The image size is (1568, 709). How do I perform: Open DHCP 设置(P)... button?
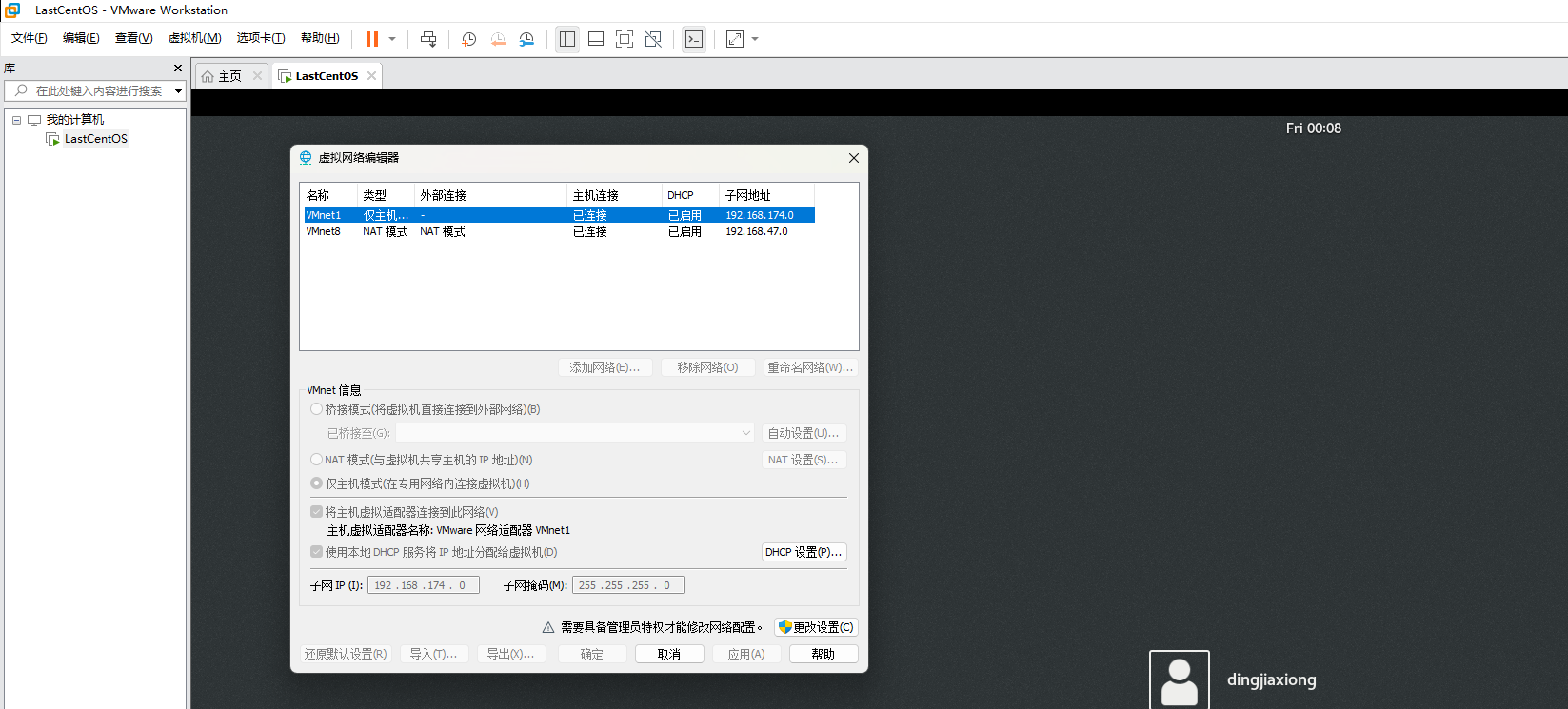tap(804, 552)
